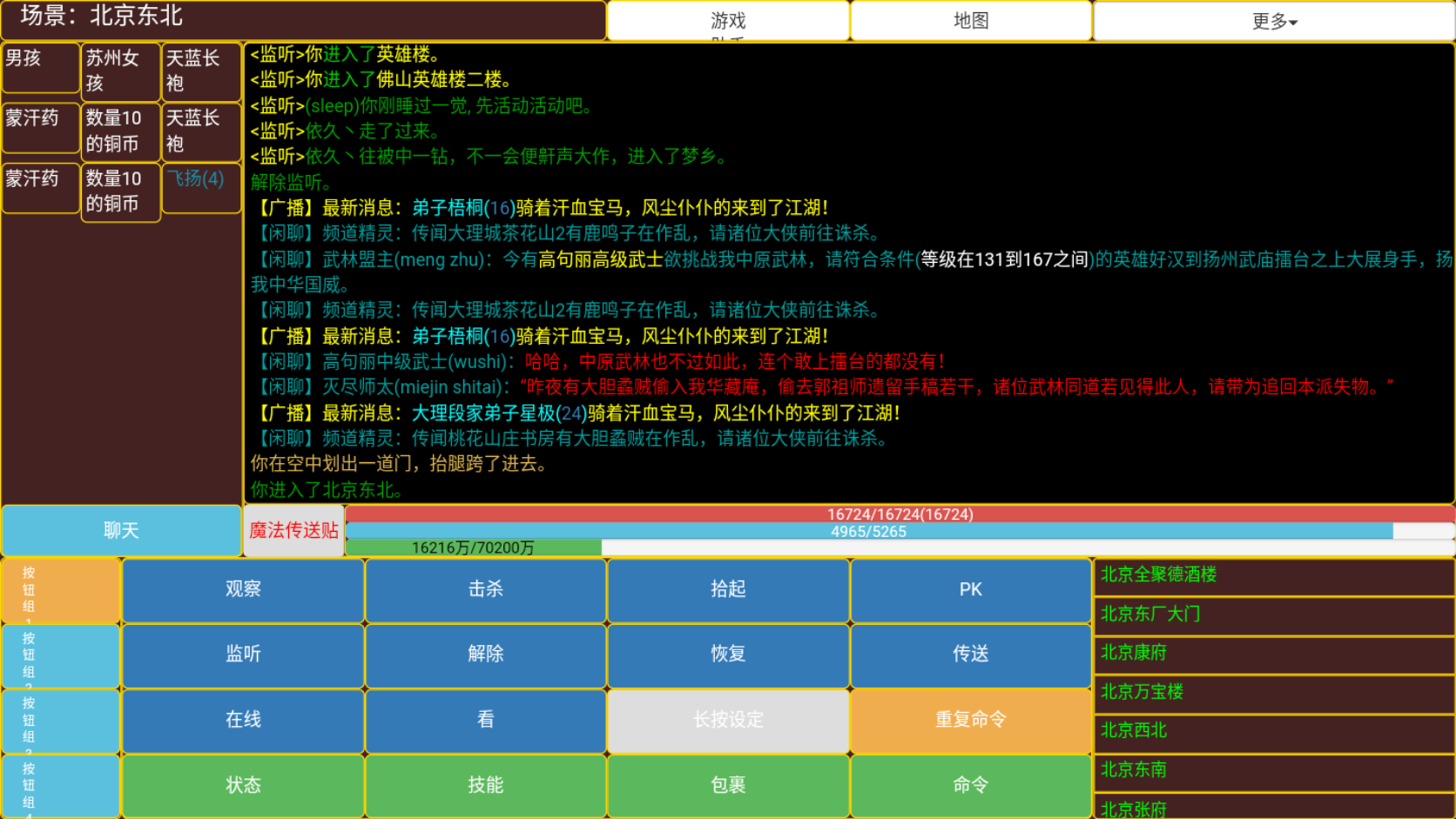Switch to the 地图 (Map) tab
The image size is (1456, 819).
click(x=970, y=21)
